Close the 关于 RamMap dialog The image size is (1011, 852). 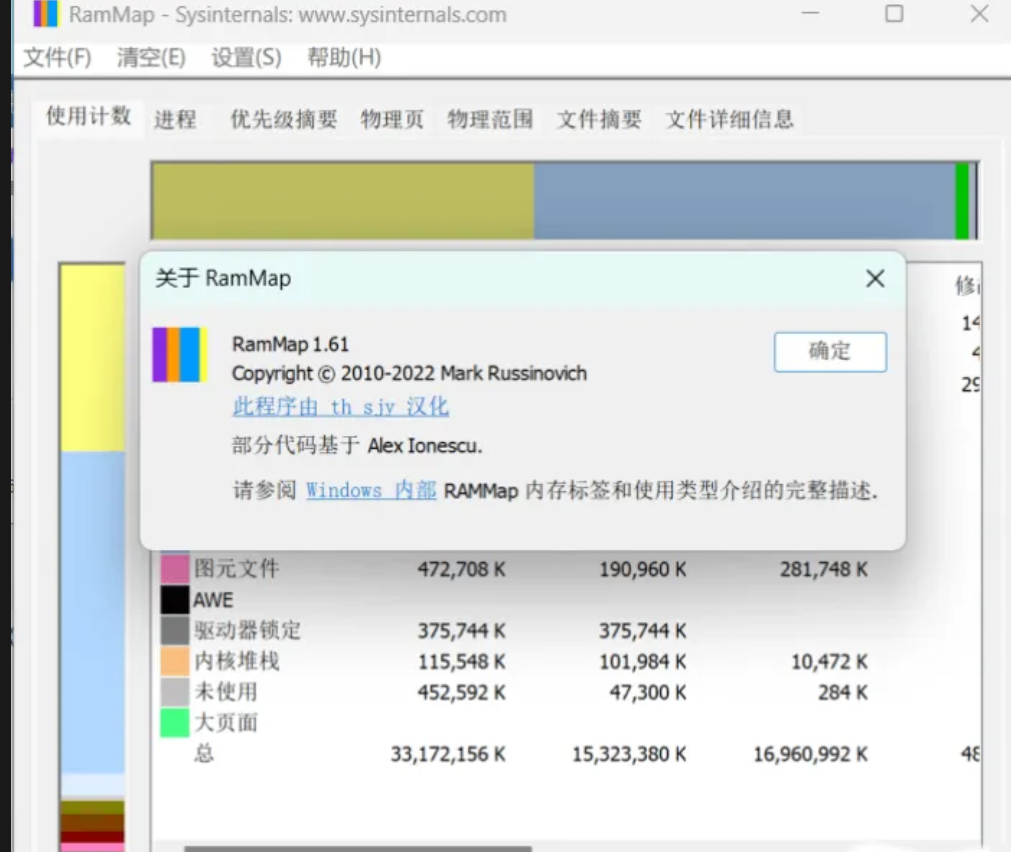pyautogui.click(x=875, y=279)
